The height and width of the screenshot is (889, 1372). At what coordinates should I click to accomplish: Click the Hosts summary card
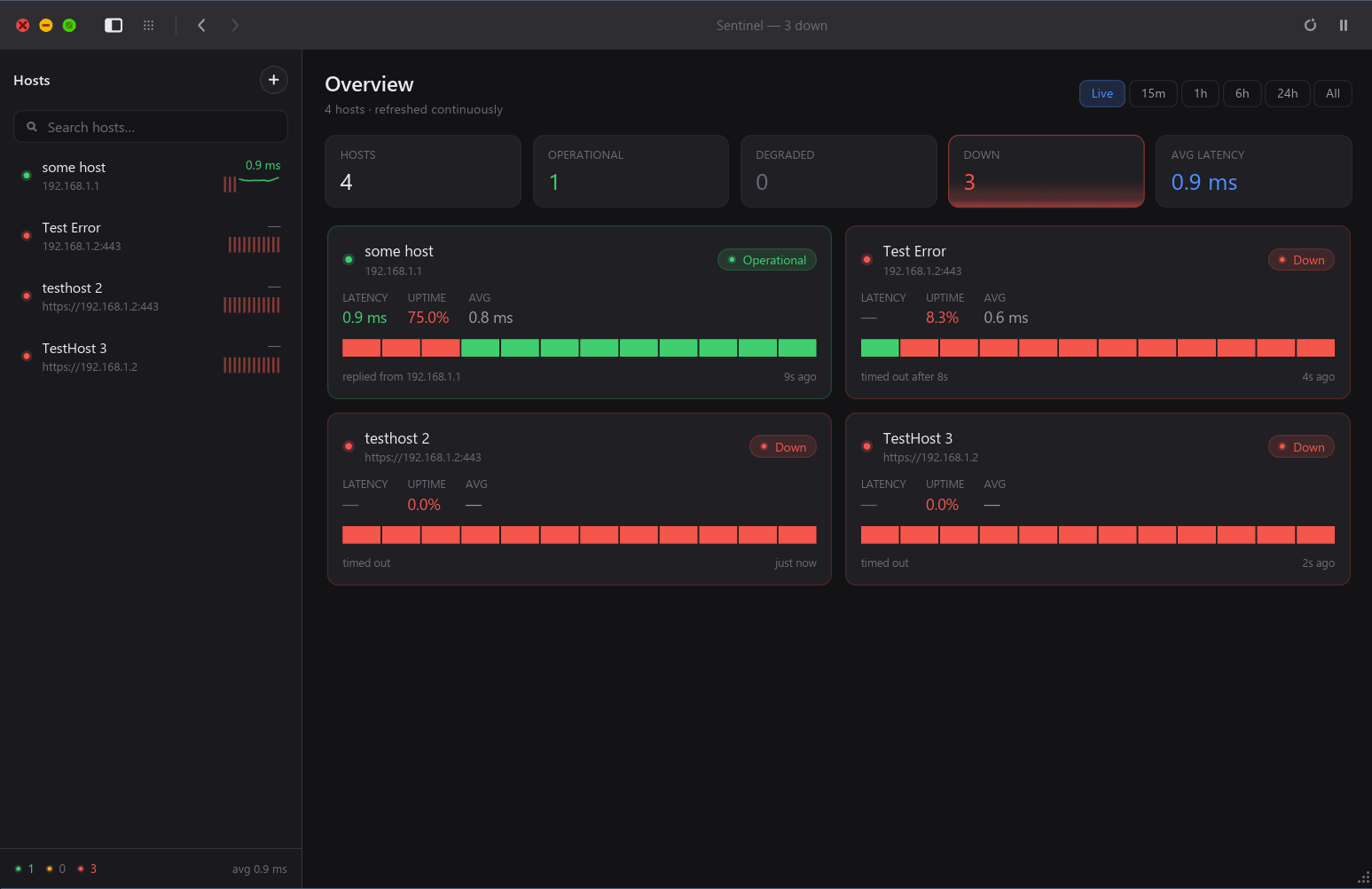tap(423, 171)
